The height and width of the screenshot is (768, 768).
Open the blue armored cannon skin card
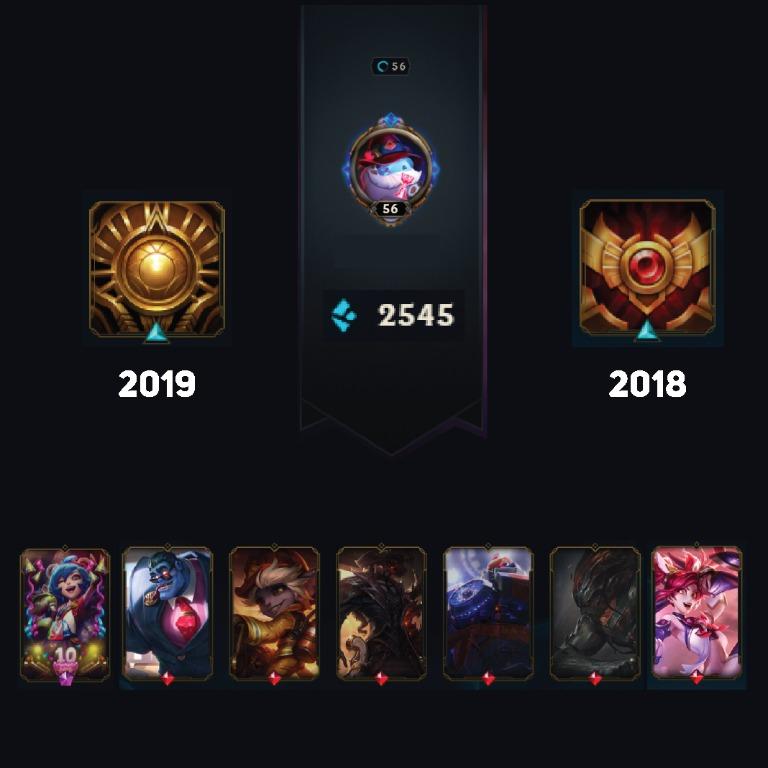point(488,613)
